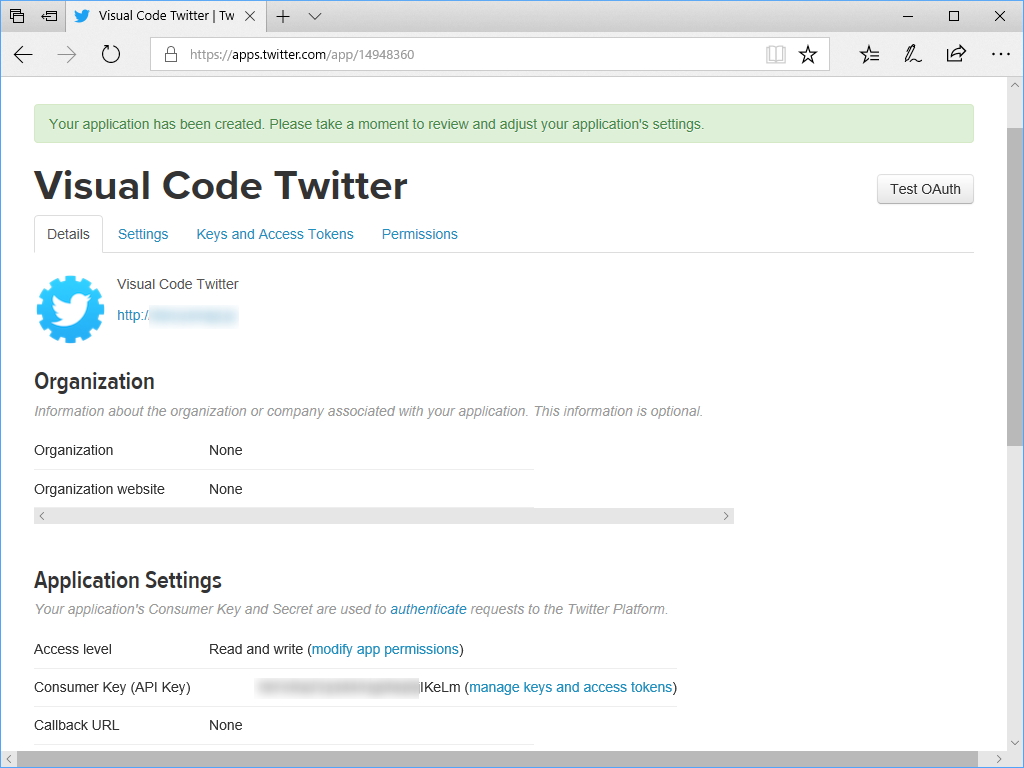Screen dimensions: 1024x768
Task: Open a new tab with plus icon
Action: coord(283,16)
